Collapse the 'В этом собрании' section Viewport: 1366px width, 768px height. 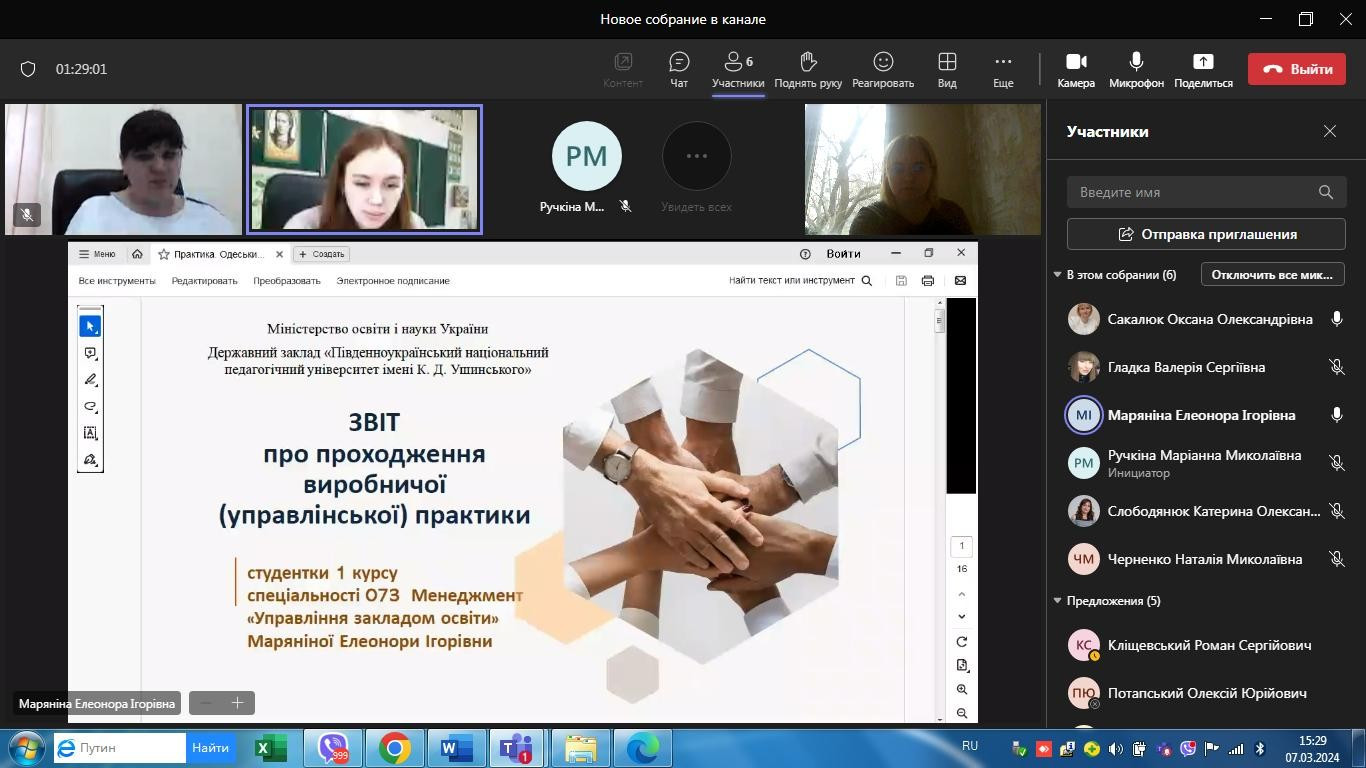click(1057, 275)
